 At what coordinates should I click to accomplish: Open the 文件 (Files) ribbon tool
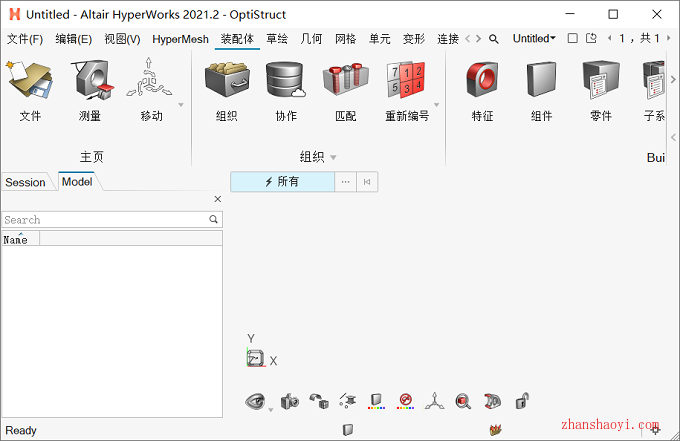[x=29, y=91]
